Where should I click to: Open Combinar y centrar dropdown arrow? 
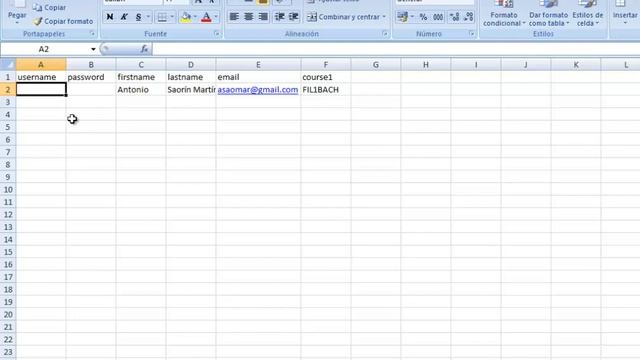point(384,17)
